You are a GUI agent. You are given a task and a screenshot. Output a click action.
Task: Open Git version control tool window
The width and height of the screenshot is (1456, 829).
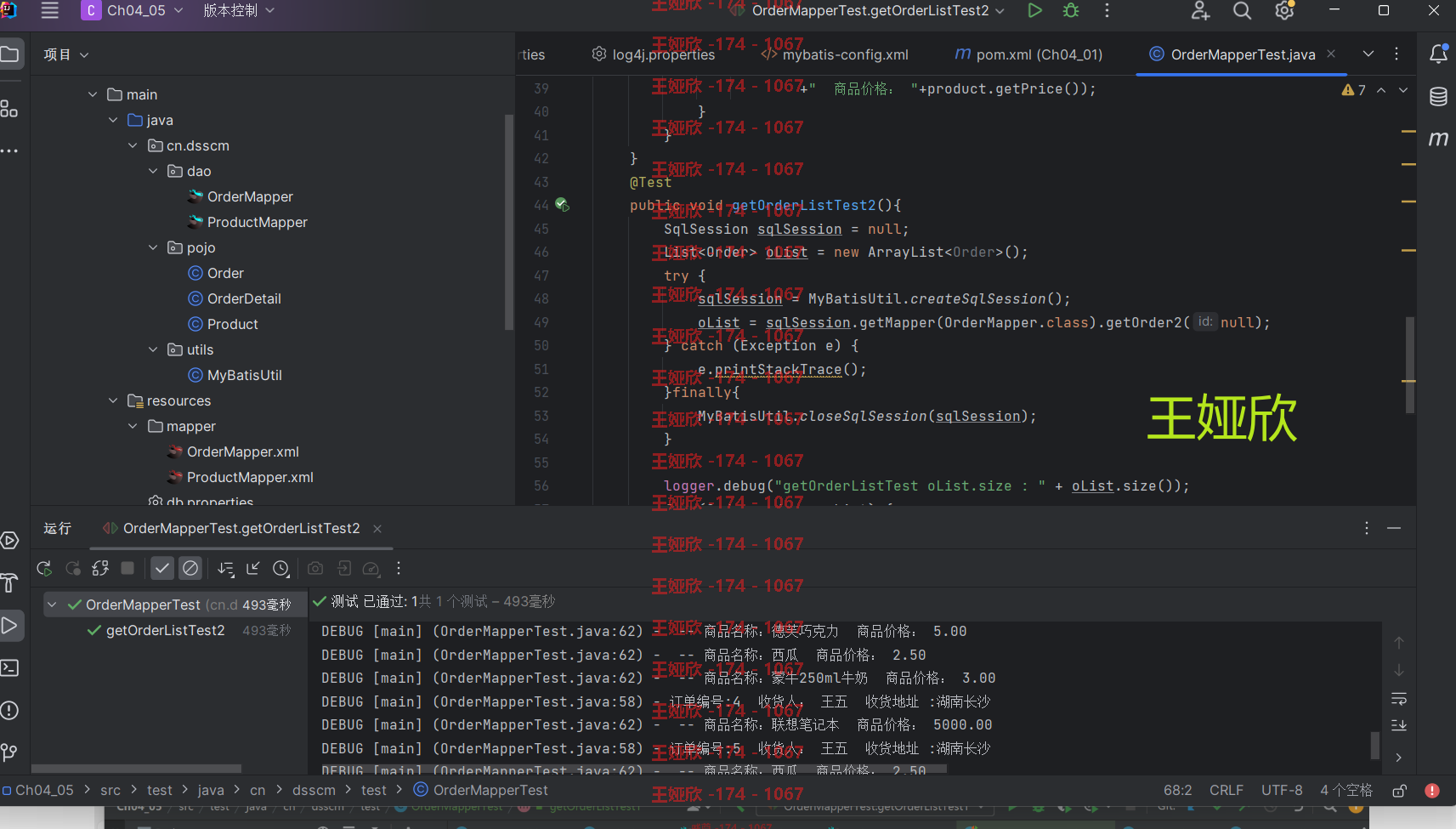pos(9,752)
